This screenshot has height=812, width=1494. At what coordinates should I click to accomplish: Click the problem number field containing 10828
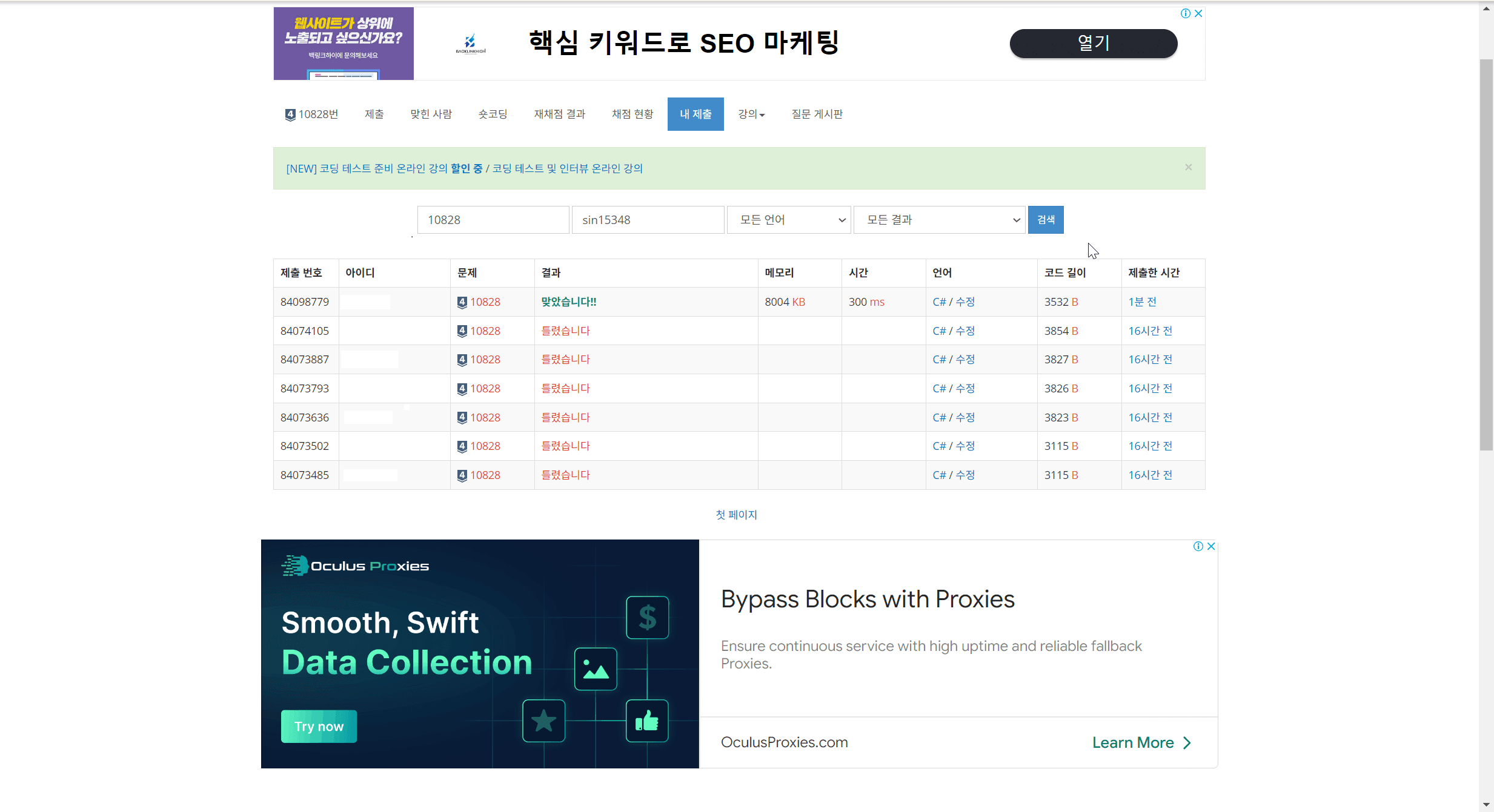[493, 220]
